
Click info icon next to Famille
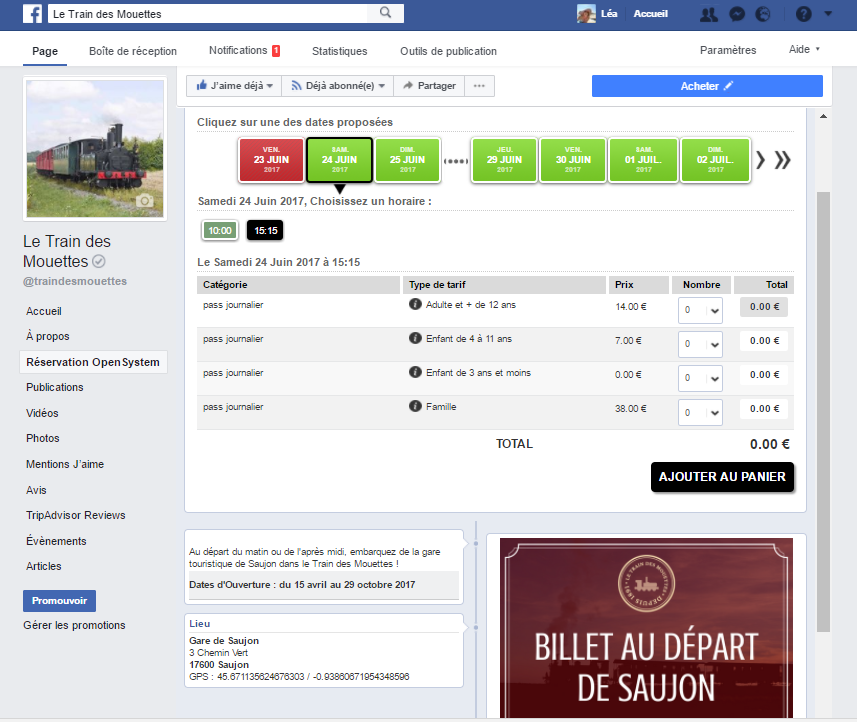point(415,406)
